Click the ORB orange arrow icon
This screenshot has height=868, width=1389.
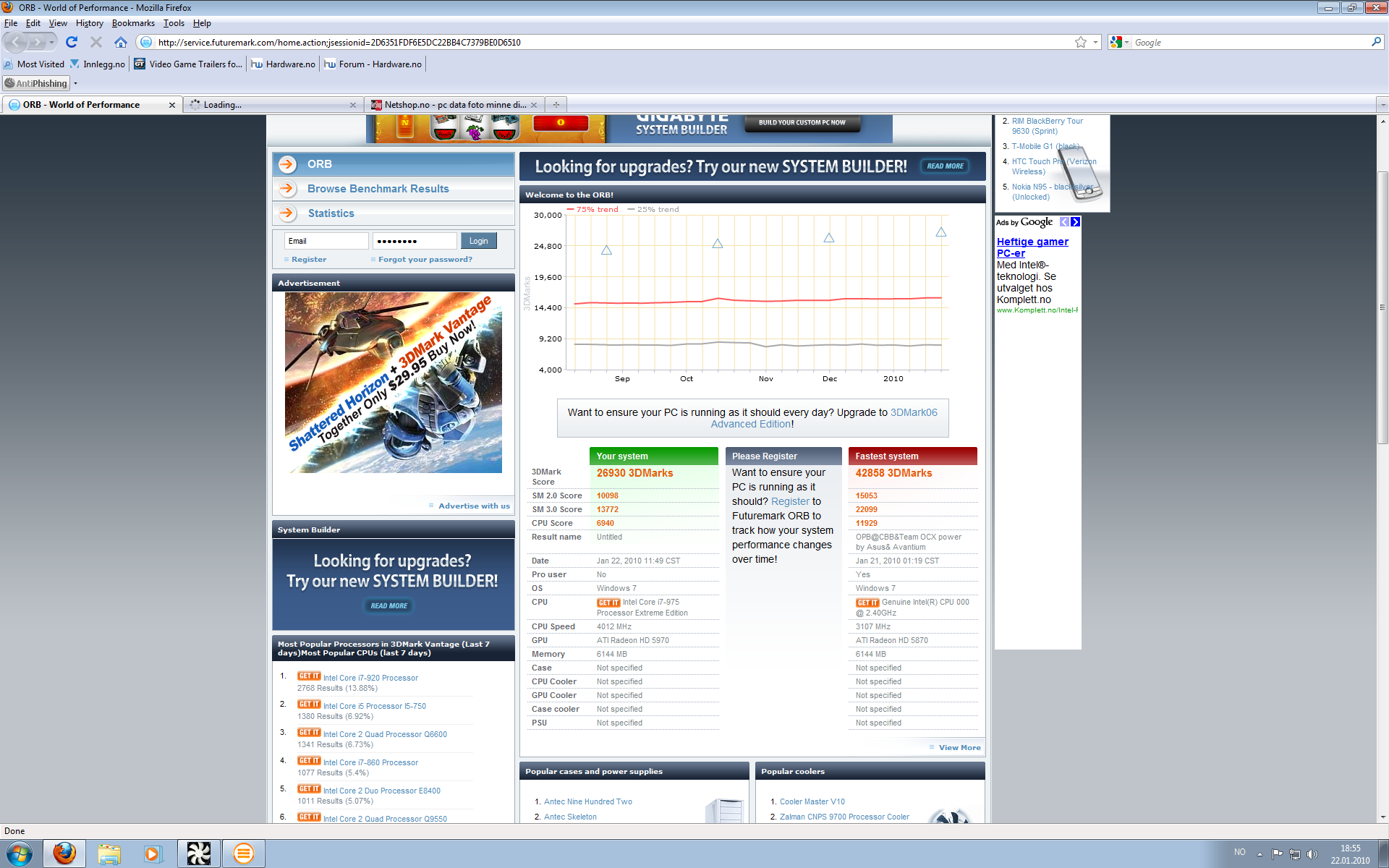(x=287, y=164)
